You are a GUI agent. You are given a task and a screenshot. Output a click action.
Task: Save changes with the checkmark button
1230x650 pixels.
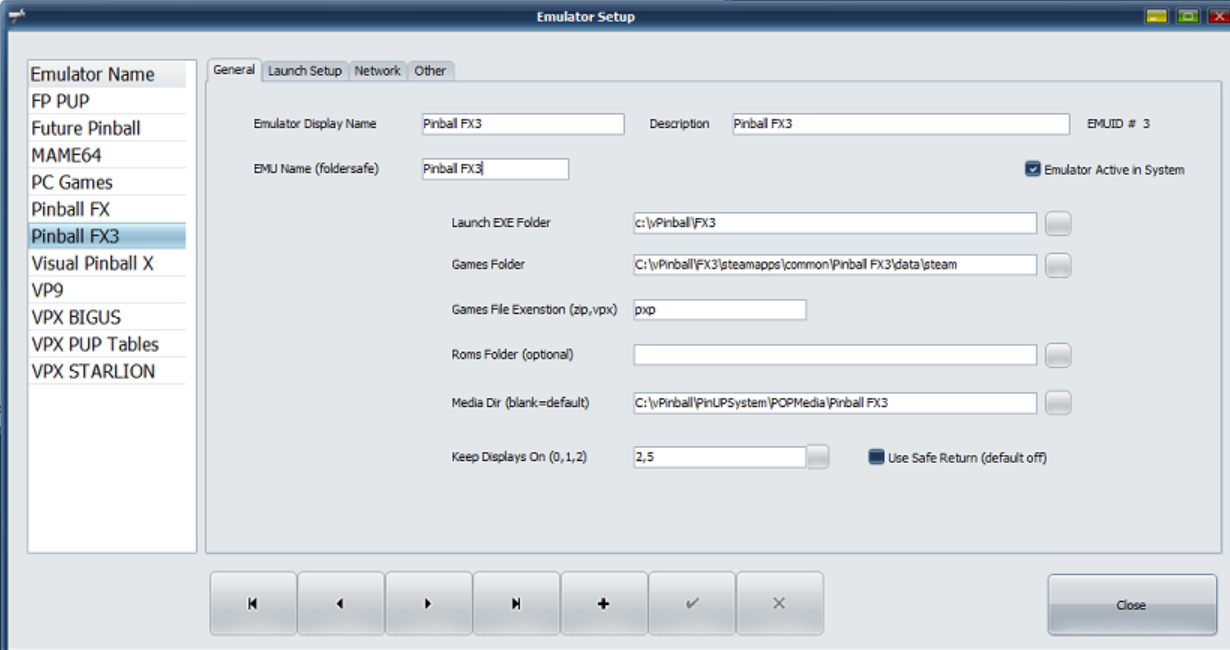693,603
